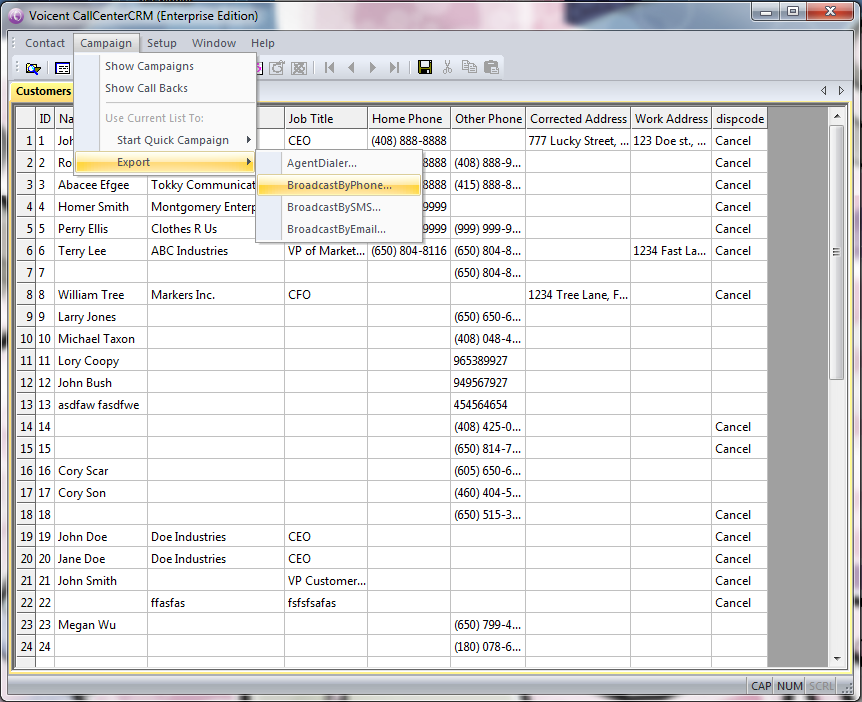Go to next record arrow

pos(373,68)
